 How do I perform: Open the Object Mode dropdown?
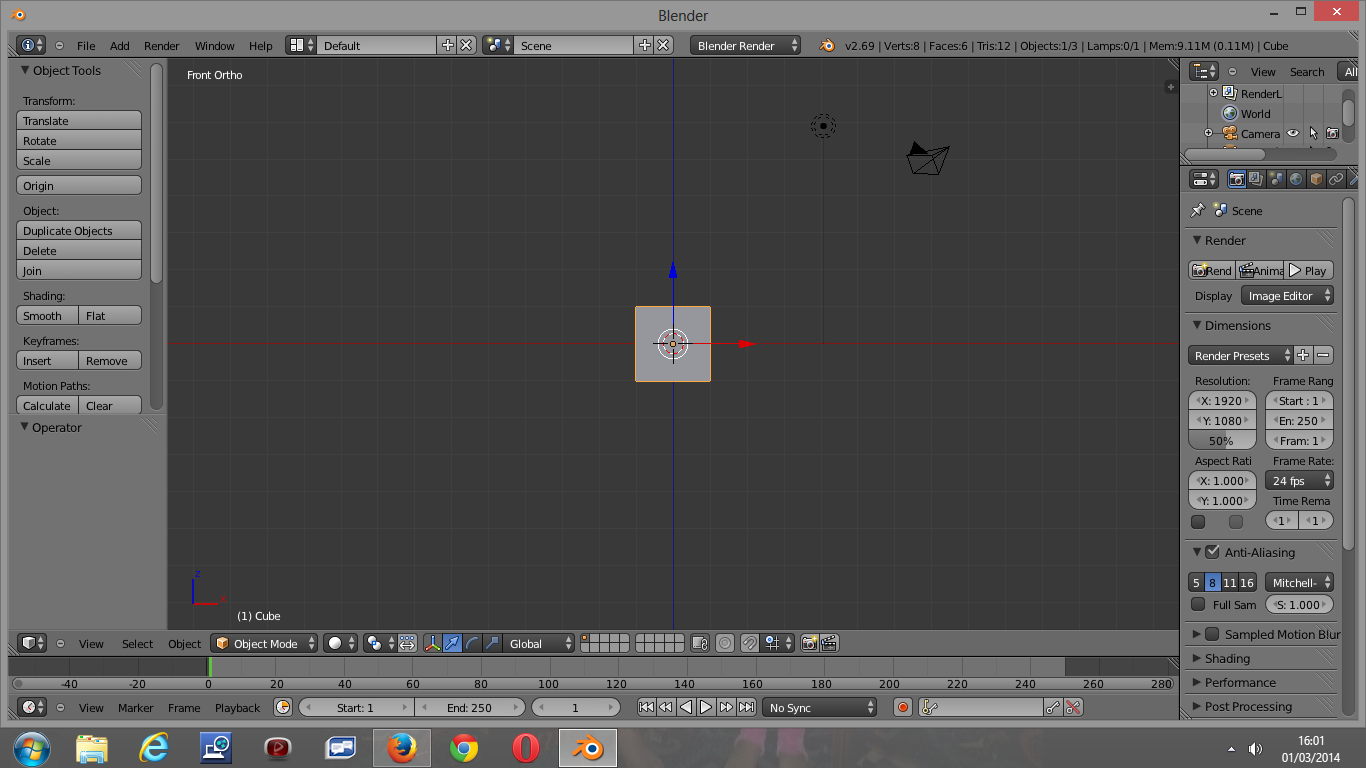click(265, 643)
